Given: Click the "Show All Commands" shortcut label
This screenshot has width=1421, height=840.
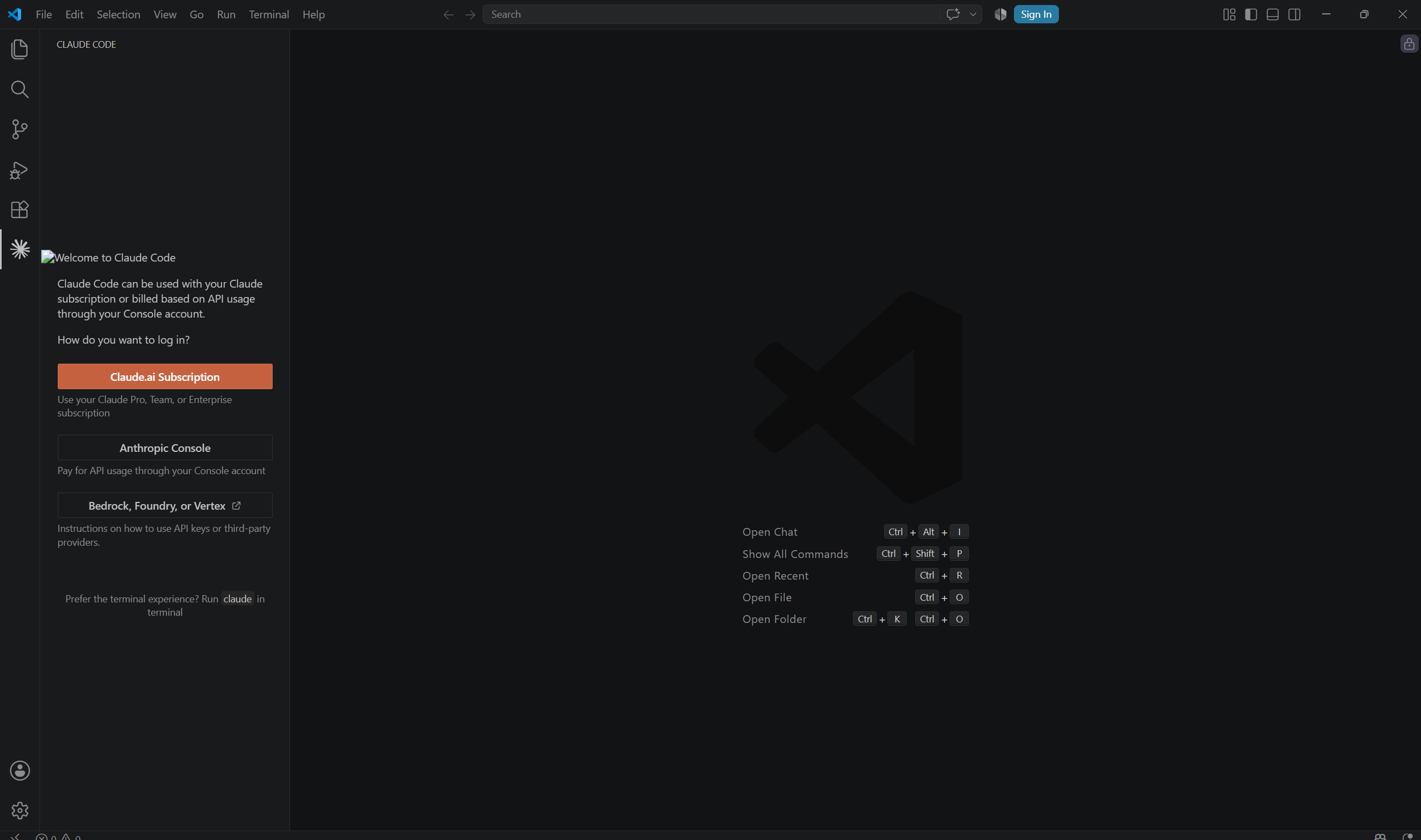Looking at the screenshot, I should [x=795, y=554].
